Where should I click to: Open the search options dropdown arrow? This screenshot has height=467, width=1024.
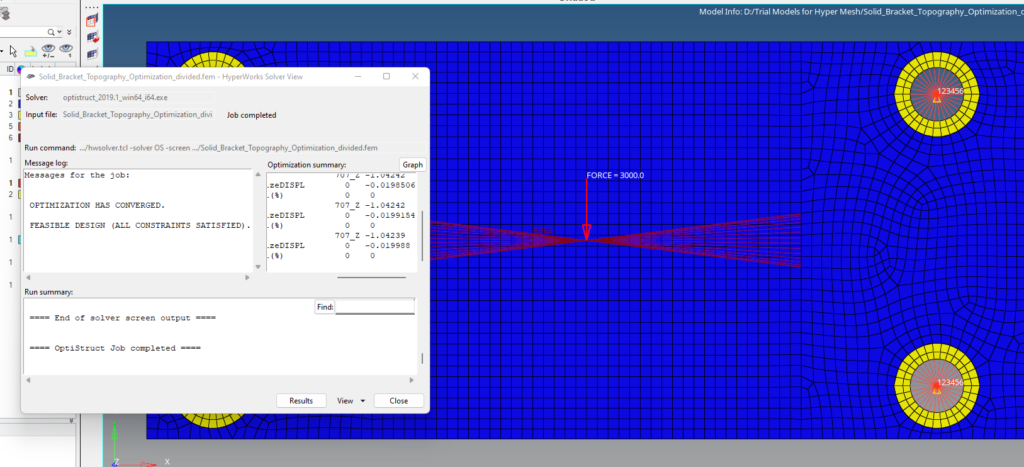click(59, 31)
